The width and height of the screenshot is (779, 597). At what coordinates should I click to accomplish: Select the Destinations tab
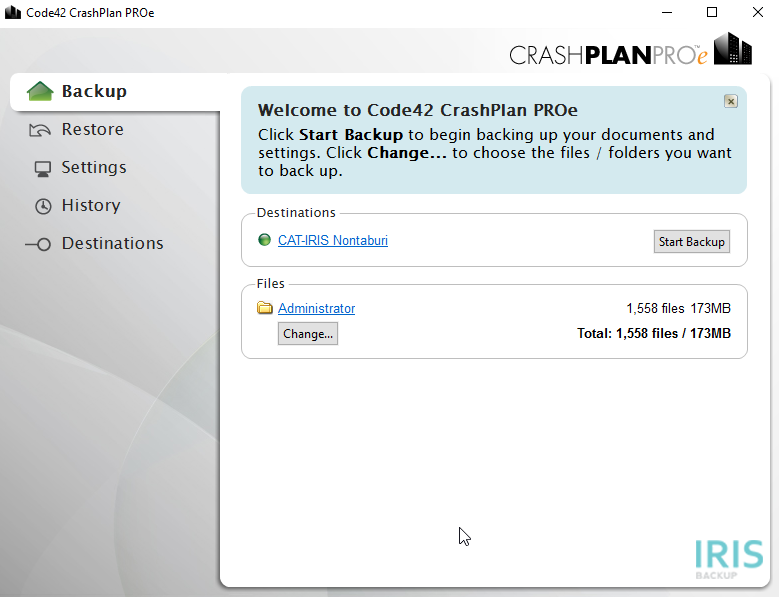[x=112, y=243]
